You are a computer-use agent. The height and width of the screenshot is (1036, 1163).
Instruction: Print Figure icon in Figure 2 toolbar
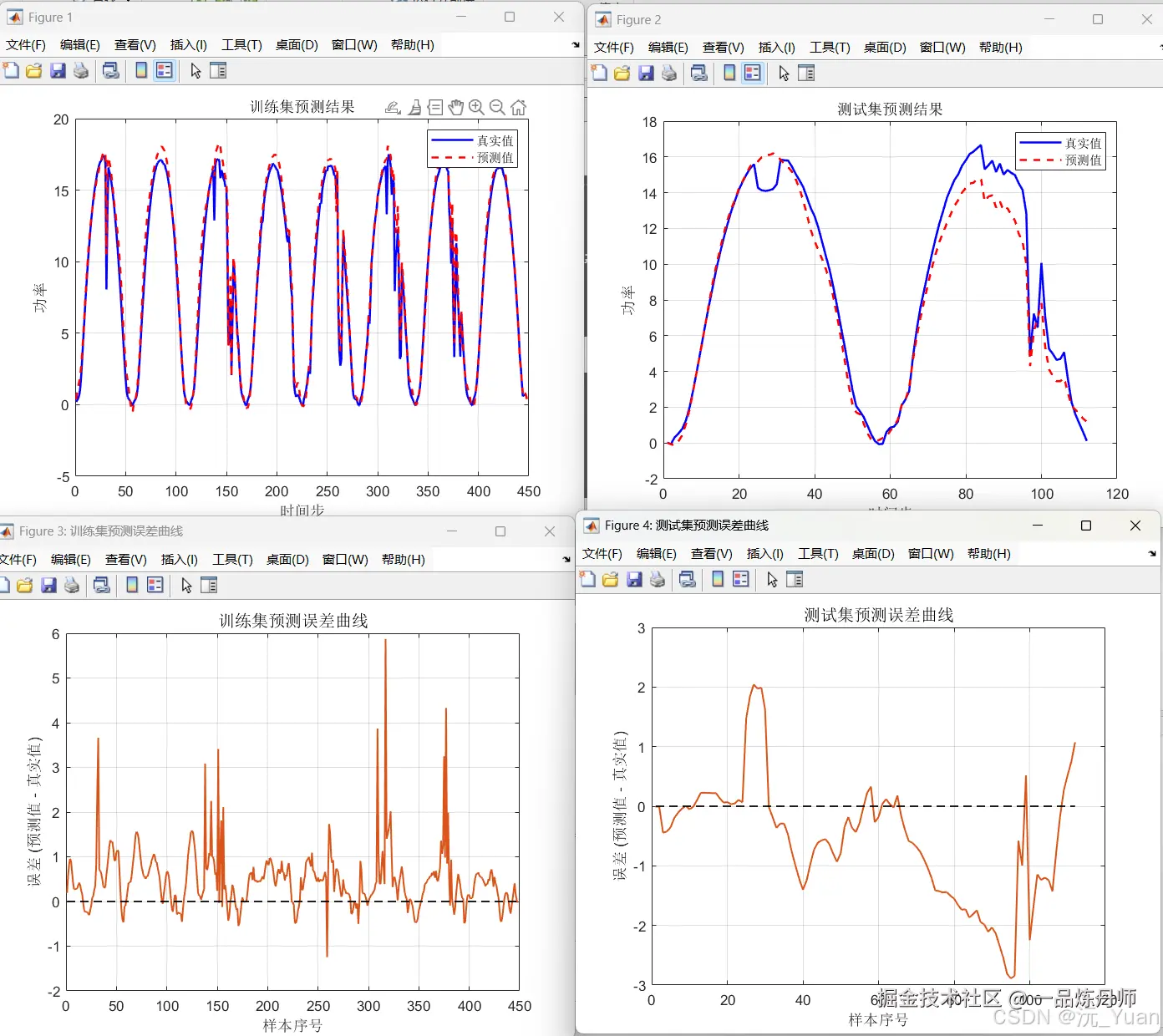(x=669, y=74)
